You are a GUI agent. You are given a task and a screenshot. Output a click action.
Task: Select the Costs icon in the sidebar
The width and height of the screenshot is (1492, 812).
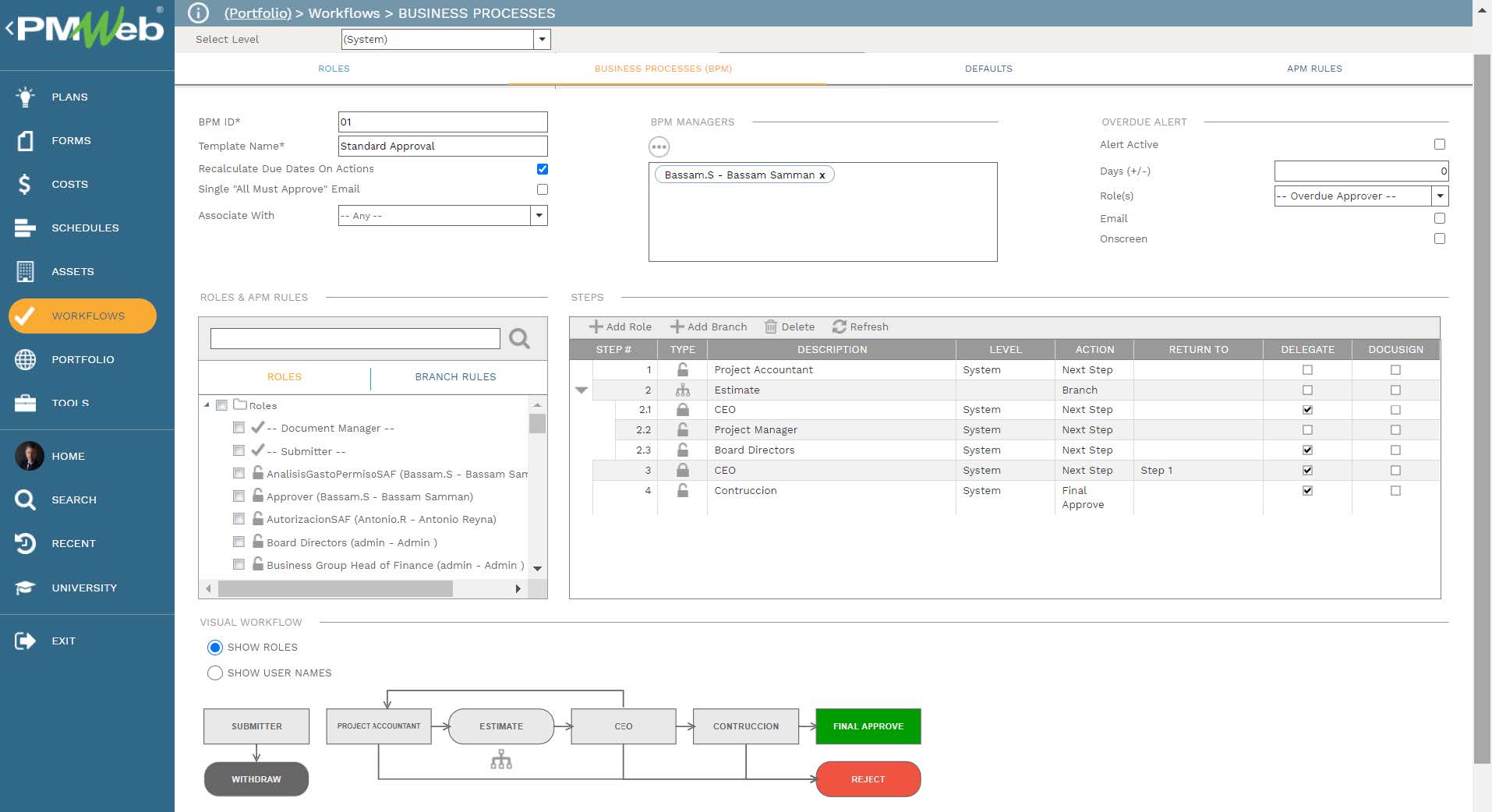click(24, 184)
